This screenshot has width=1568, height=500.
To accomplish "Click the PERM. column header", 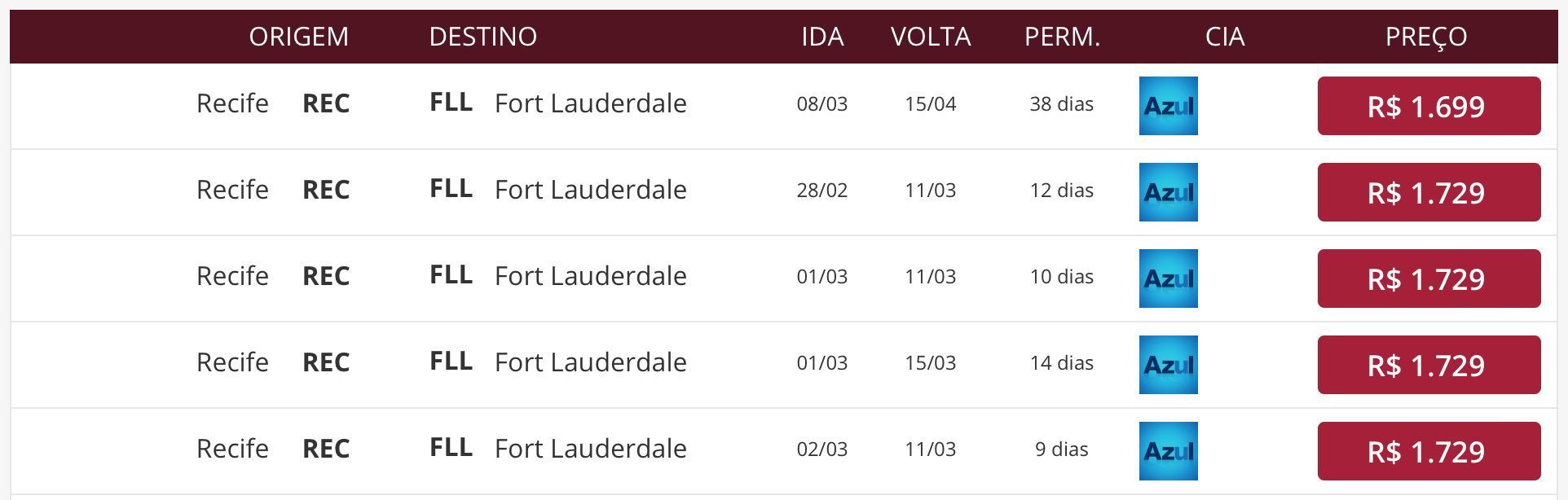I will (x=1062, y=37).
